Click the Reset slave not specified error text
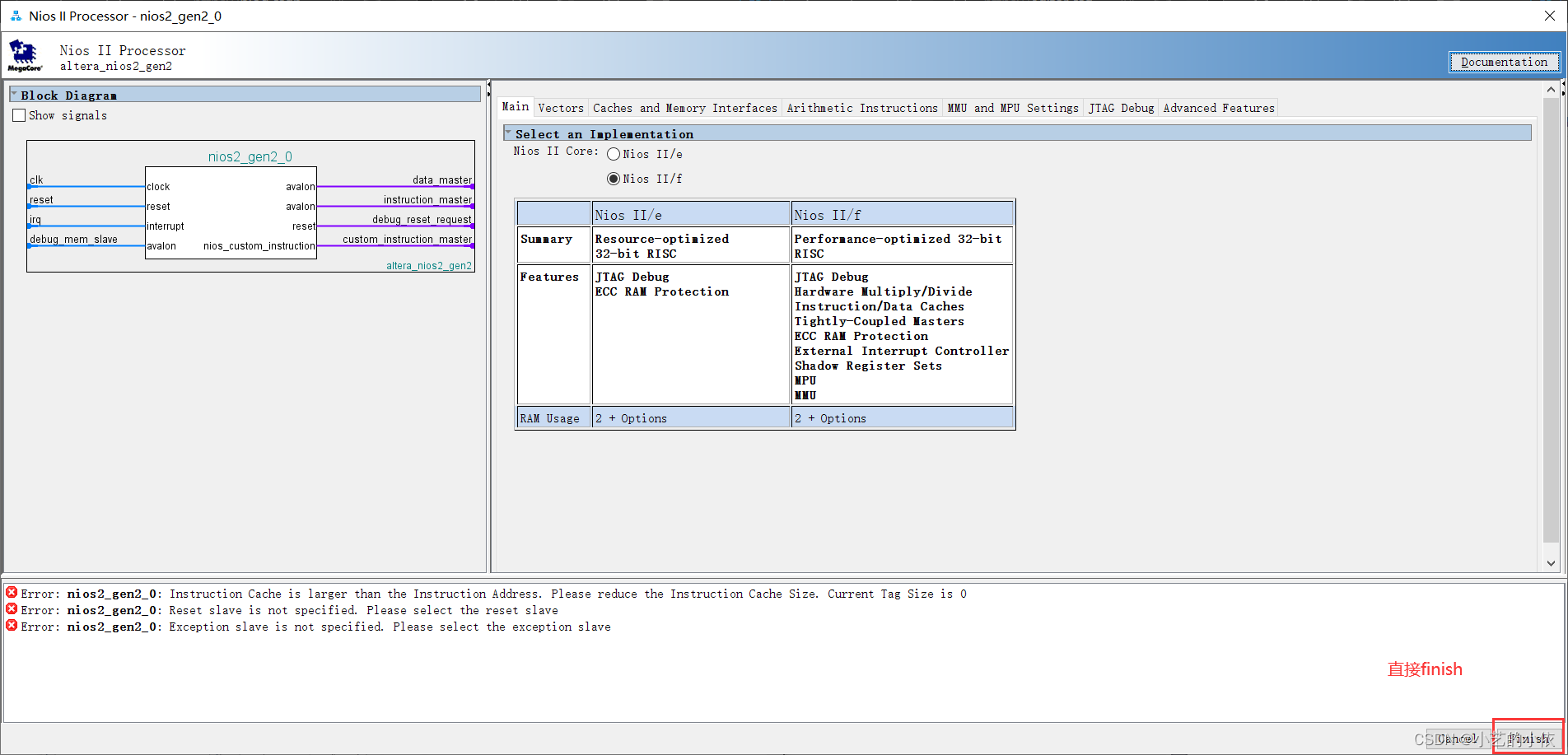The width and height of the screenshot is (1568, 755). (363, 610)
